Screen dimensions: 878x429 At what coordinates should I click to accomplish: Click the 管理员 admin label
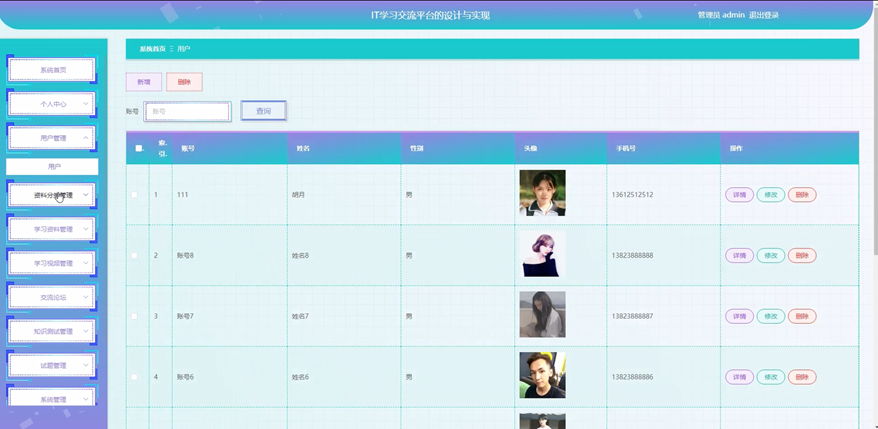[x=721, y=15]
